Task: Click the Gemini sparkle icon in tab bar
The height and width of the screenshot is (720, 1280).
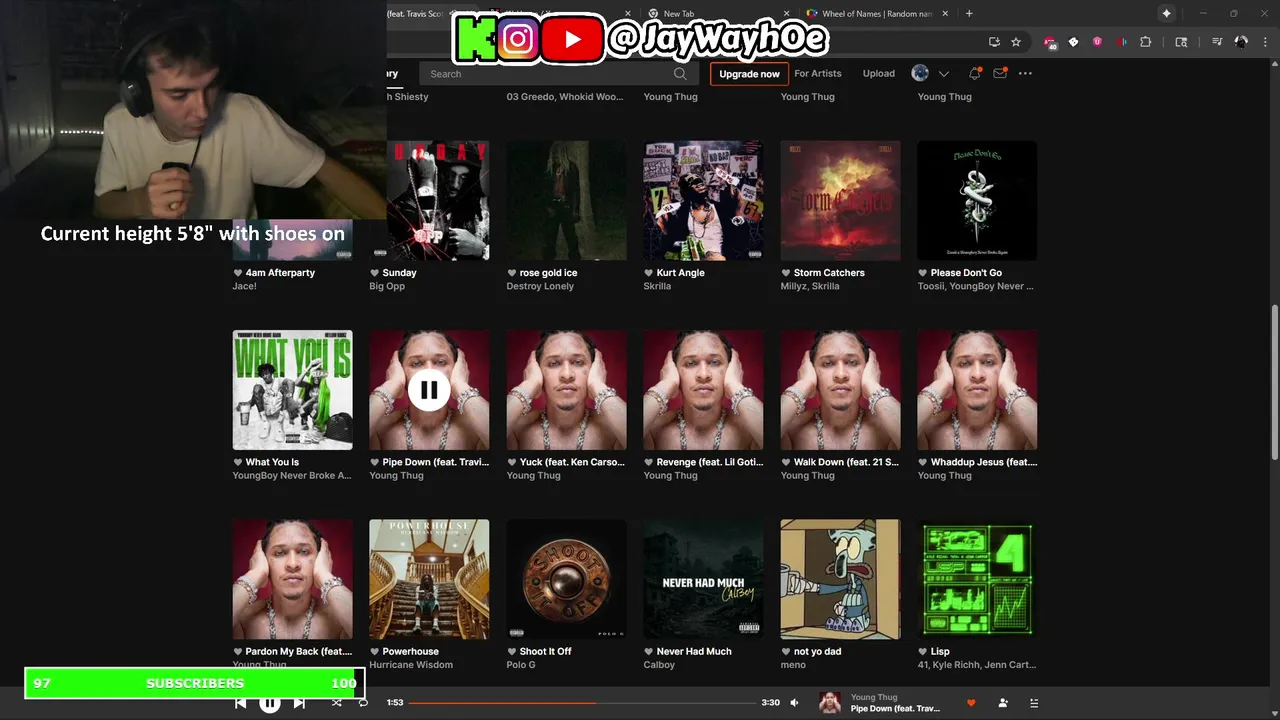Action: (1166, 14)
